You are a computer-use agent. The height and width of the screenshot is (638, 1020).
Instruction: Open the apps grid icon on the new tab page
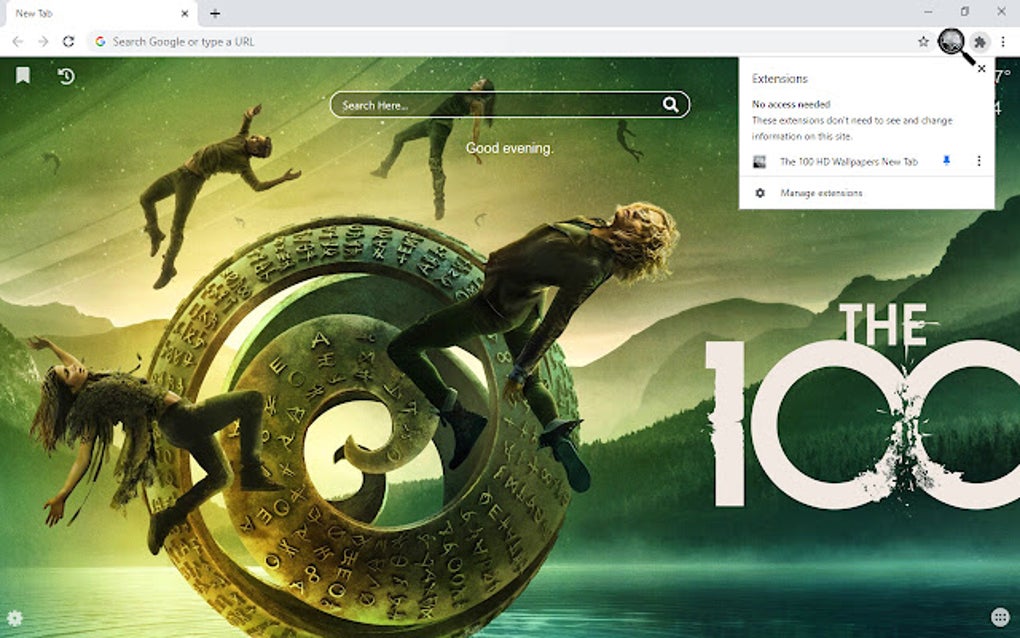(x=1000, y=617)
